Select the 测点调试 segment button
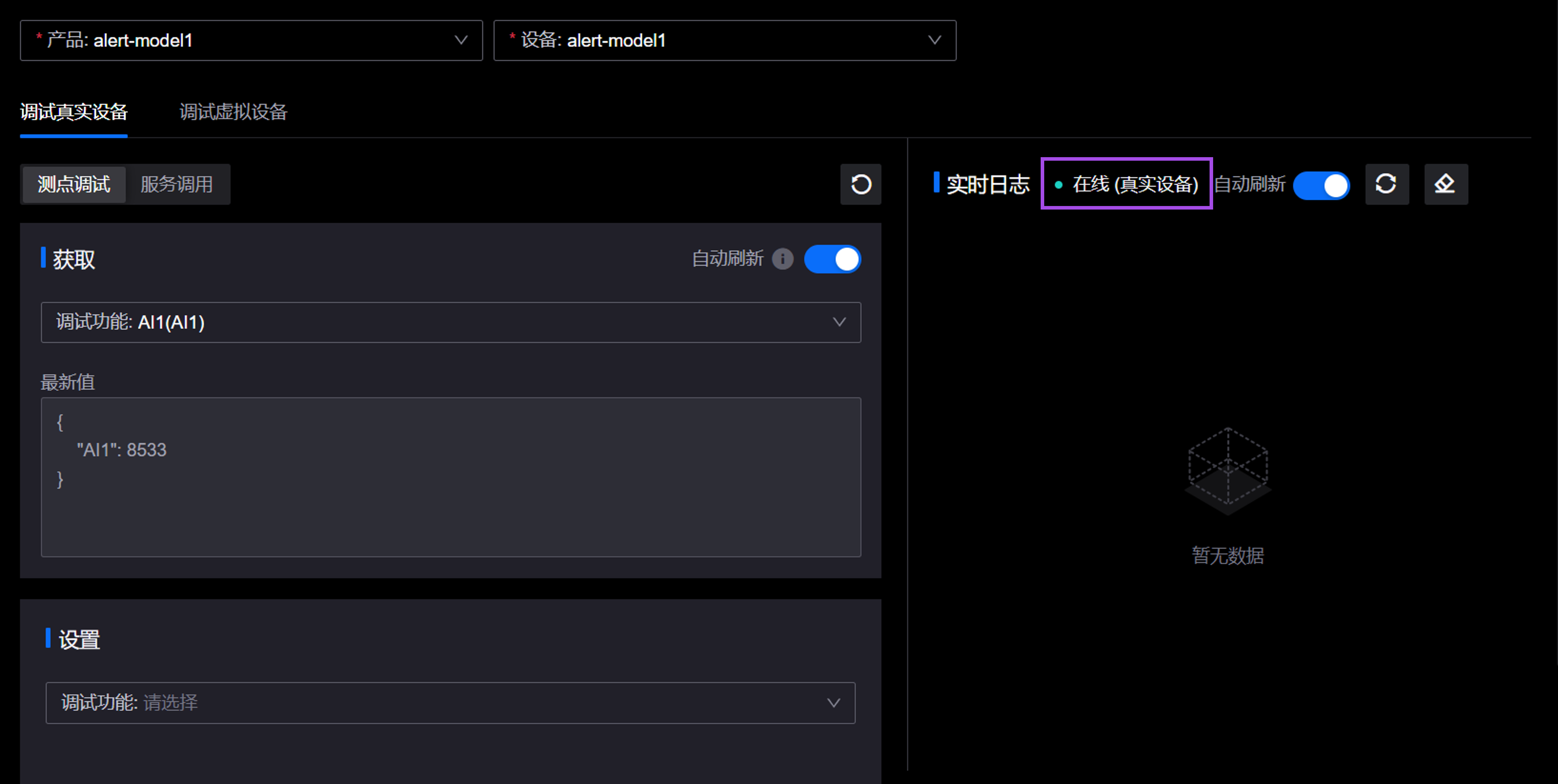Viewport: 1558px width, 784px height. [x=74, y=184]
